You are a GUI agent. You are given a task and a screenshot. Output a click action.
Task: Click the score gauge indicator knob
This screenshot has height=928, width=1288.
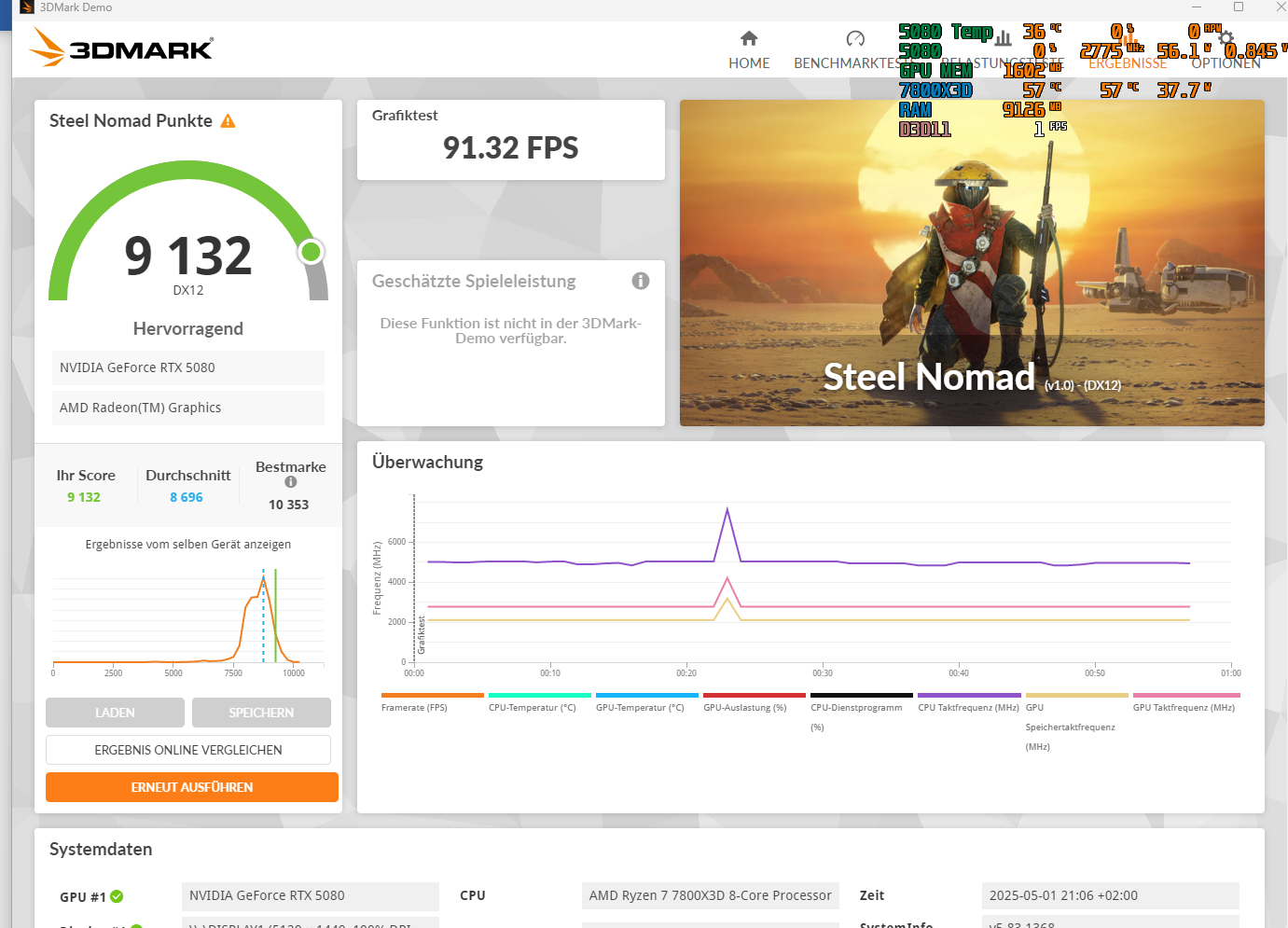pyautogui.click(x=312, y=252)
